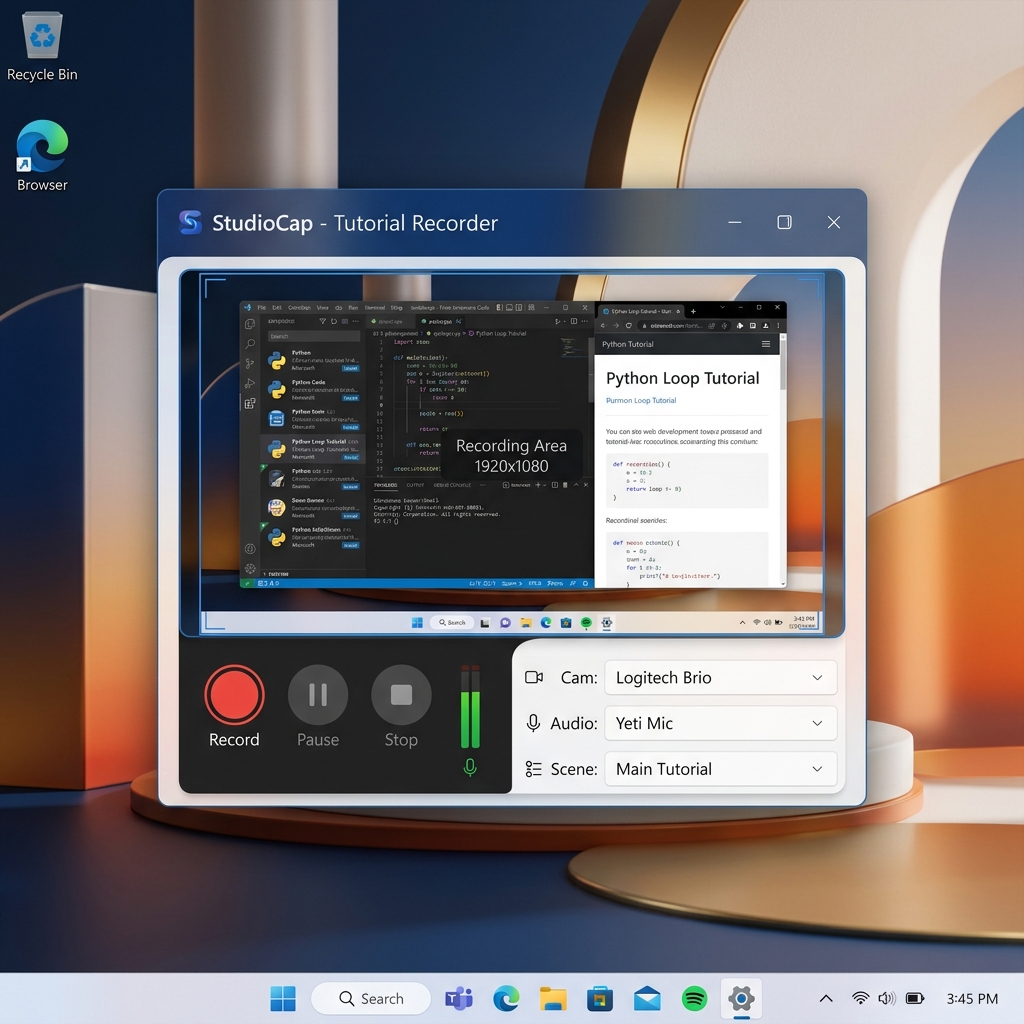Click the hamburger menu on preview's Python Tutorial page
Image resolution: width=1024 pixels, height=1024 pixels.
click(766, 344)
